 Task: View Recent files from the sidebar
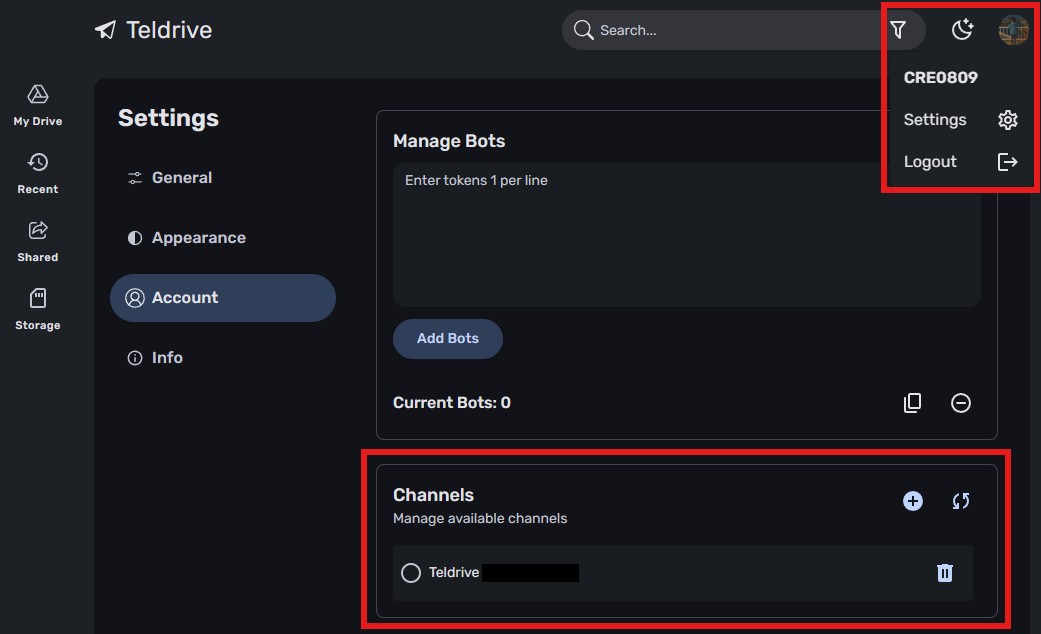click(37, 171)
